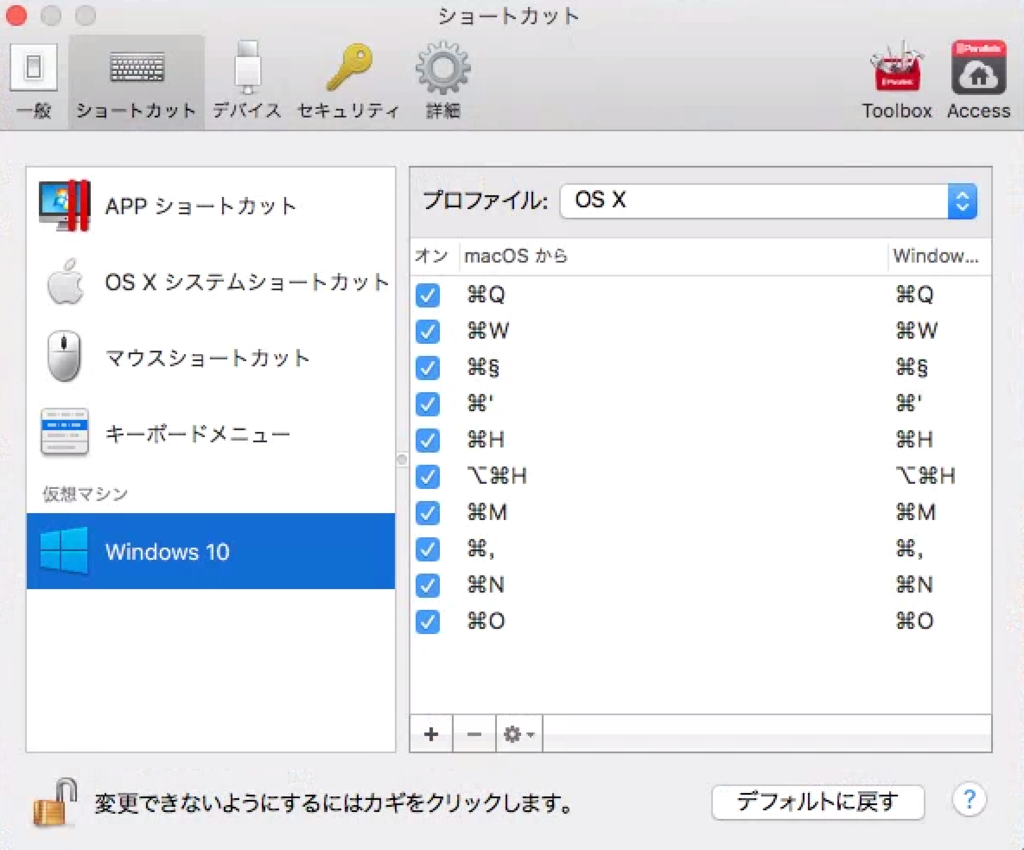Select APP ショートカット in the sidebar
The image size is (1024, 850).
[x=211, y=206]
